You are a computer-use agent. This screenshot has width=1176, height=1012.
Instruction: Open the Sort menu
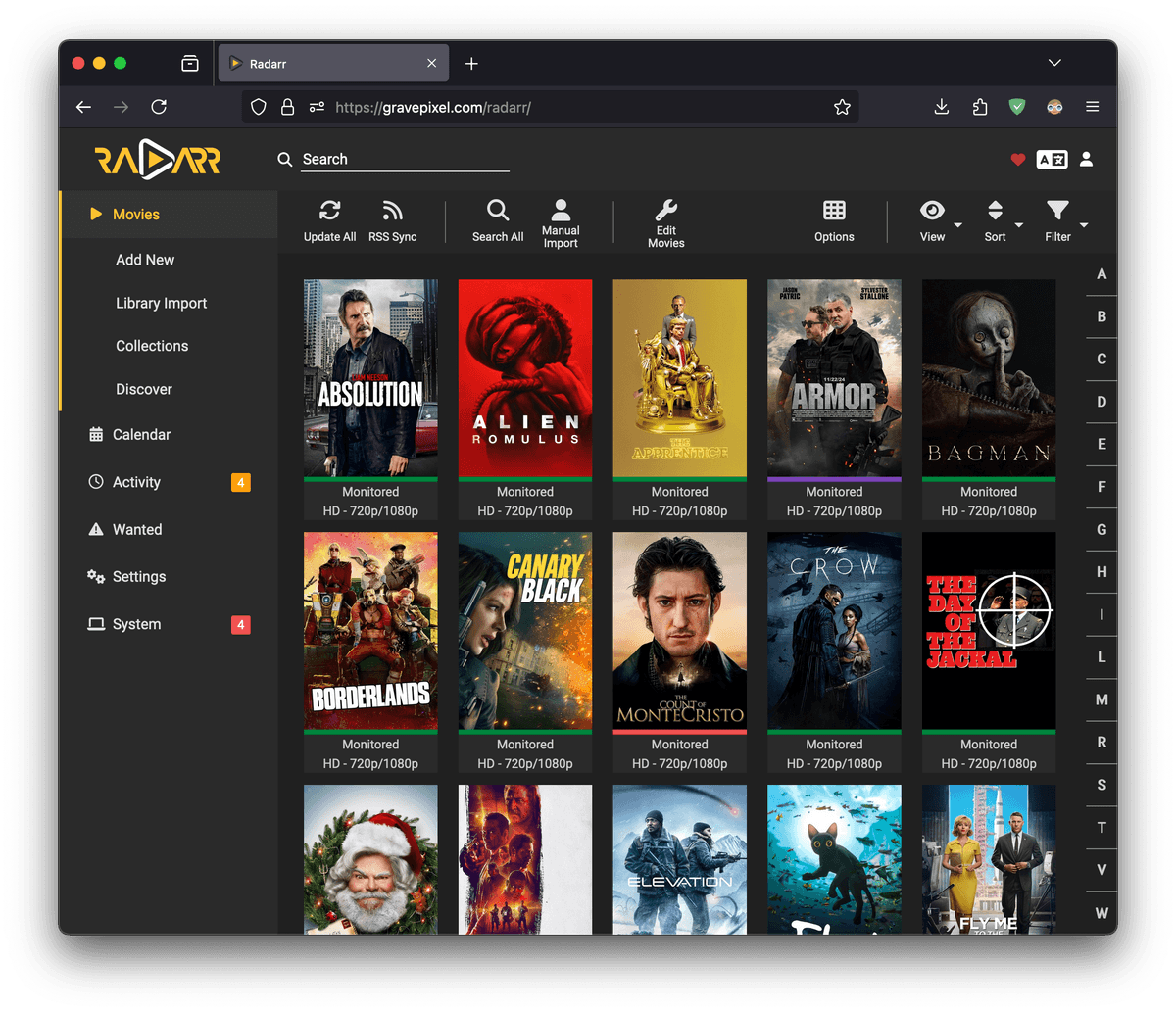(996, 220)
